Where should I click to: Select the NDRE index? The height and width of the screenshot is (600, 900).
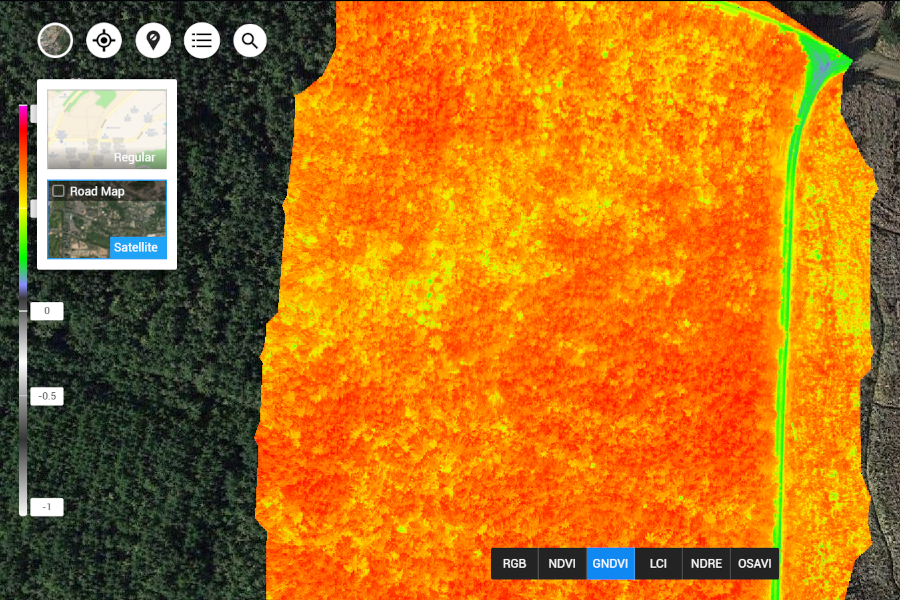coord(705,563)
